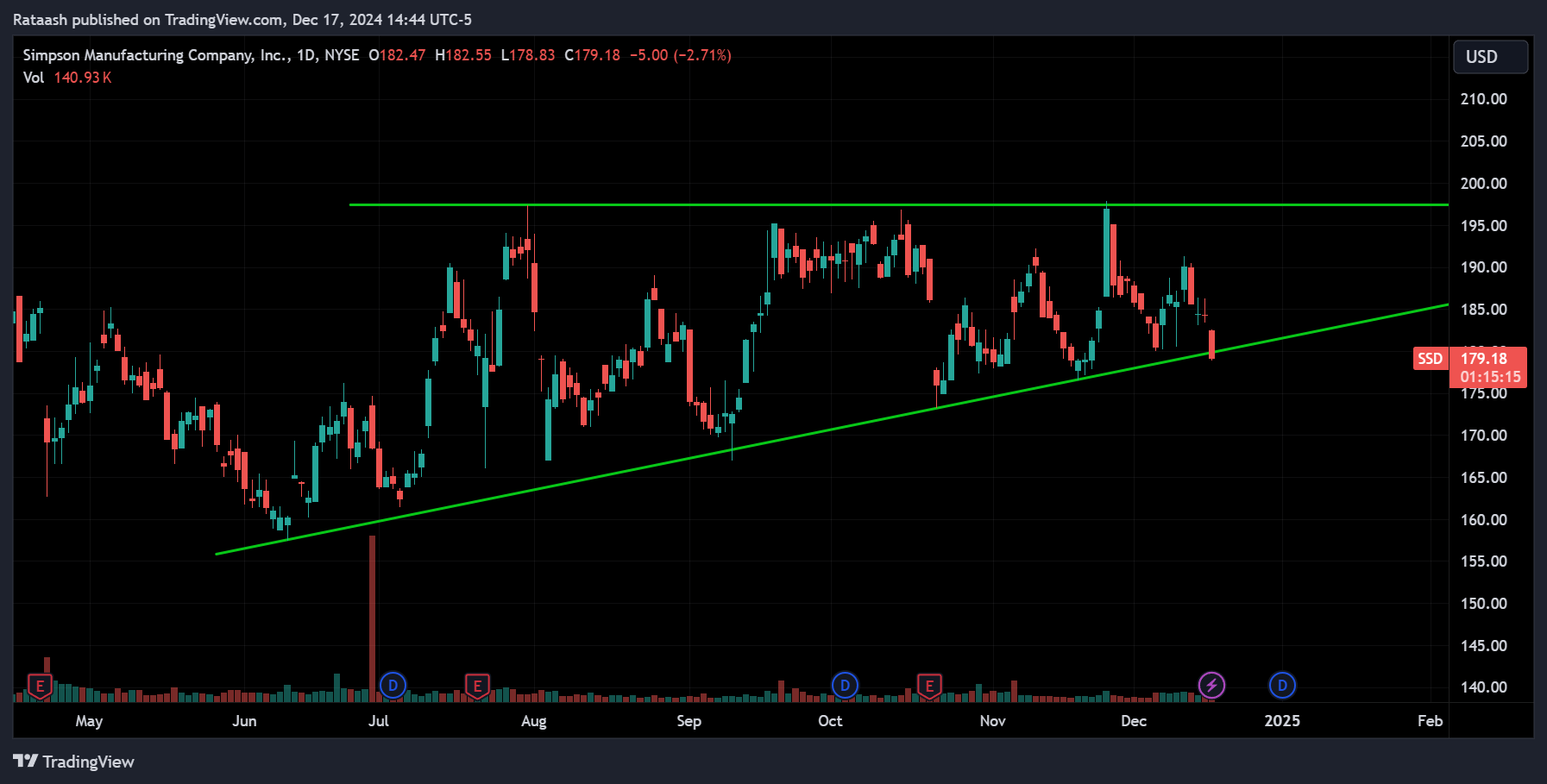Click the 200.00 price axis label
The width and height of the screenshot is (1547, 784).
click(1483, 184)
